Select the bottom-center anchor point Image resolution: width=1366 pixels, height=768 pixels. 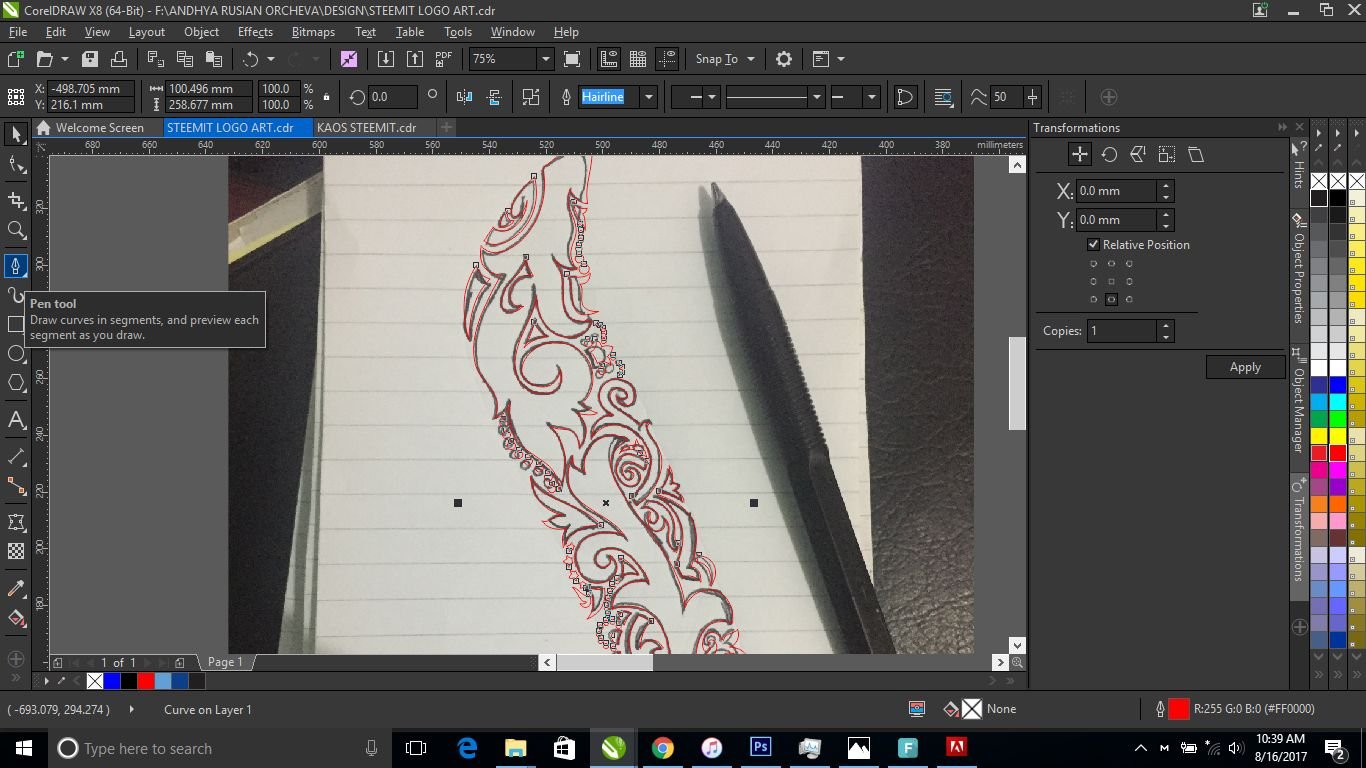1111,299
